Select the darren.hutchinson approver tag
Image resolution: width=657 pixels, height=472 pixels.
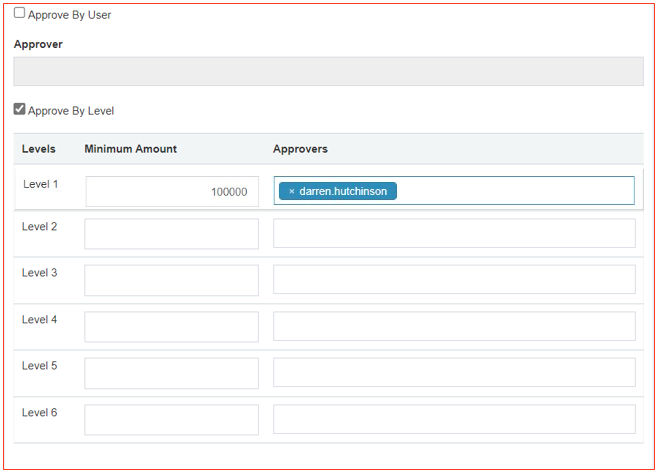343,191
